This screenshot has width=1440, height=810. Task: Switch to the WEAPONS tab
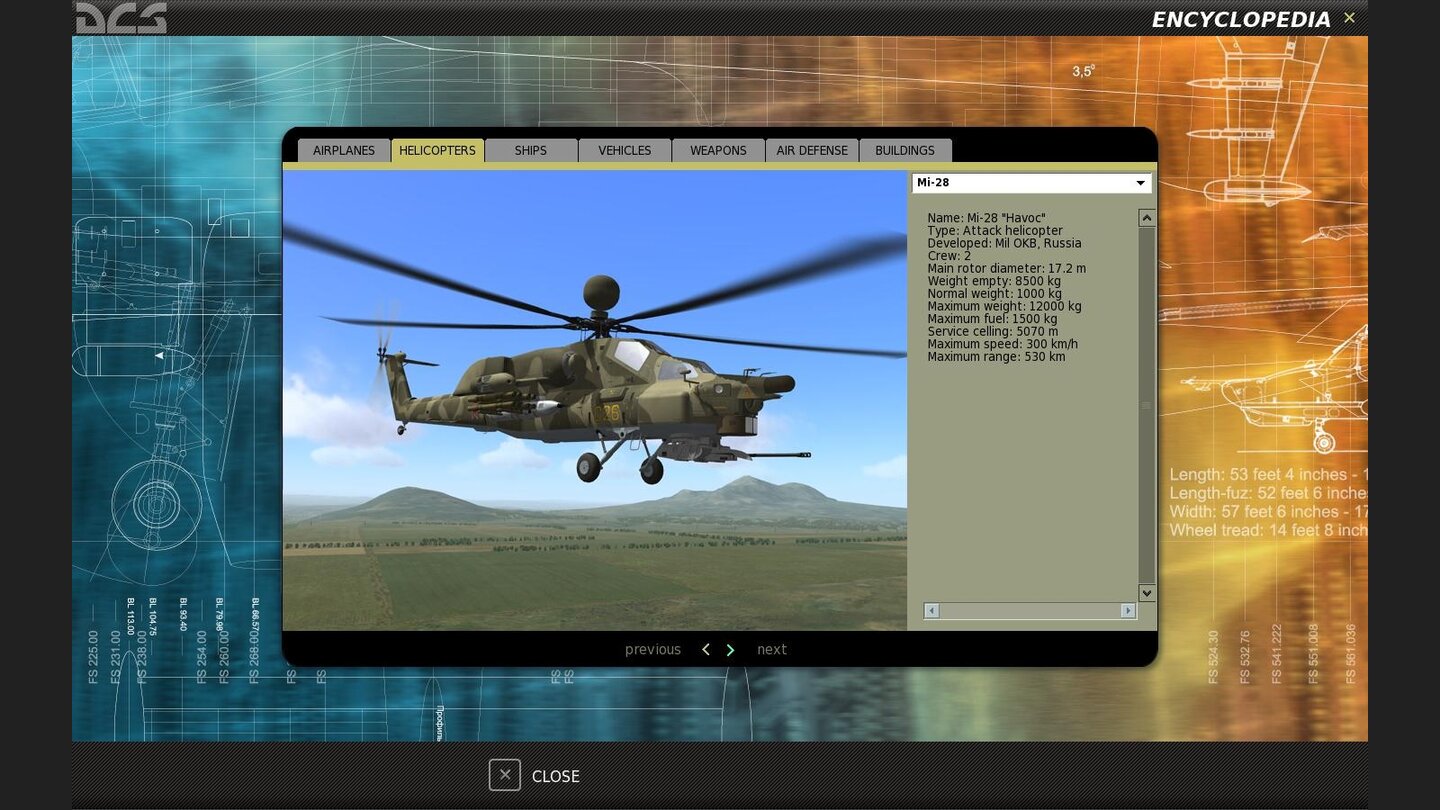[x=718, y=150]
